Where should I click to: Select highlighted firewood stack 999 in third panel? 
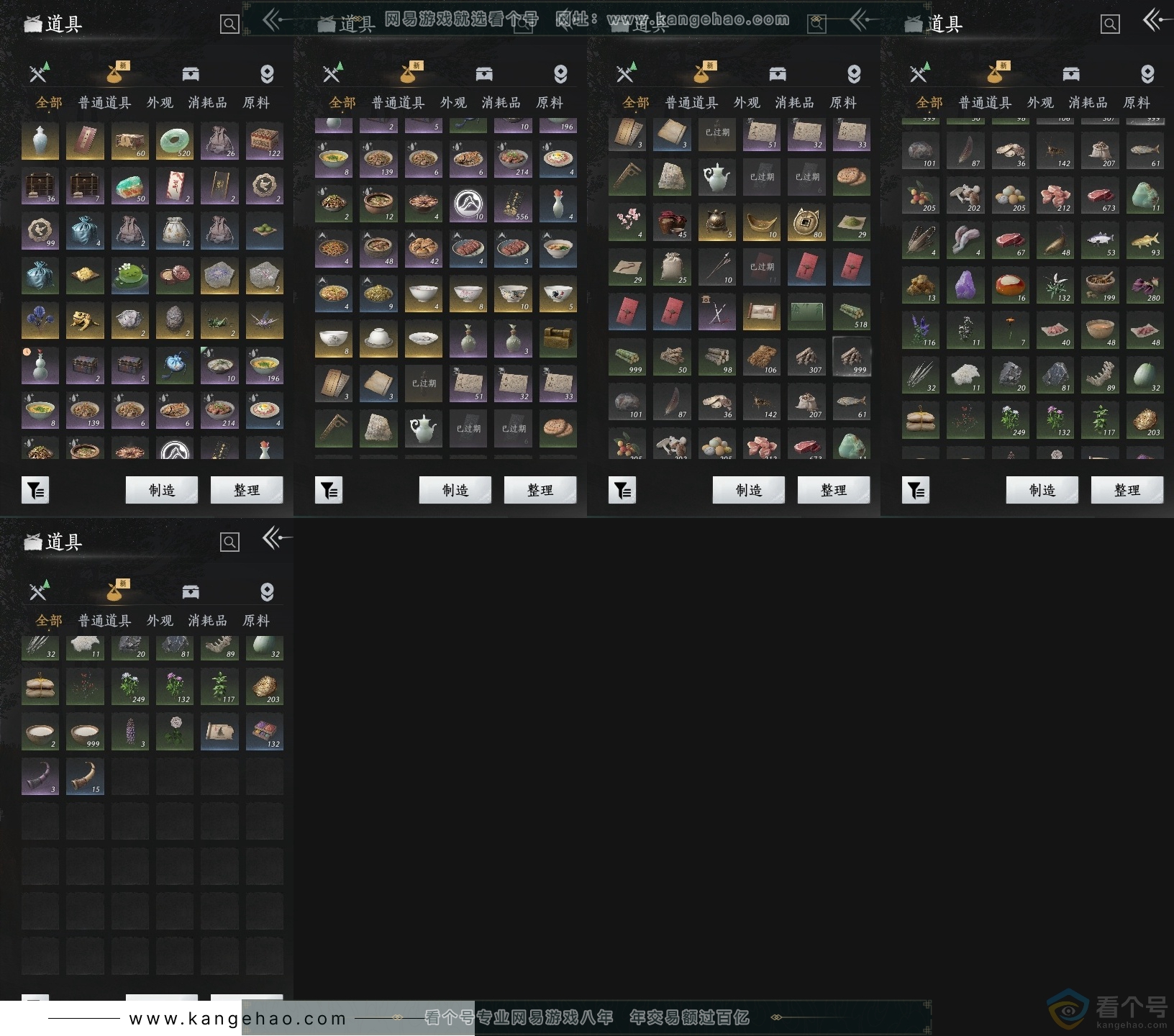pos(852,357)
